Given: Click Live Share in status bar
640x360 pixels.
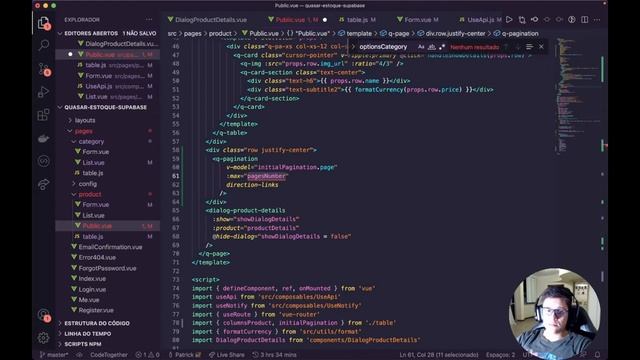Looking at the screenshot, I should coord(227,355).
